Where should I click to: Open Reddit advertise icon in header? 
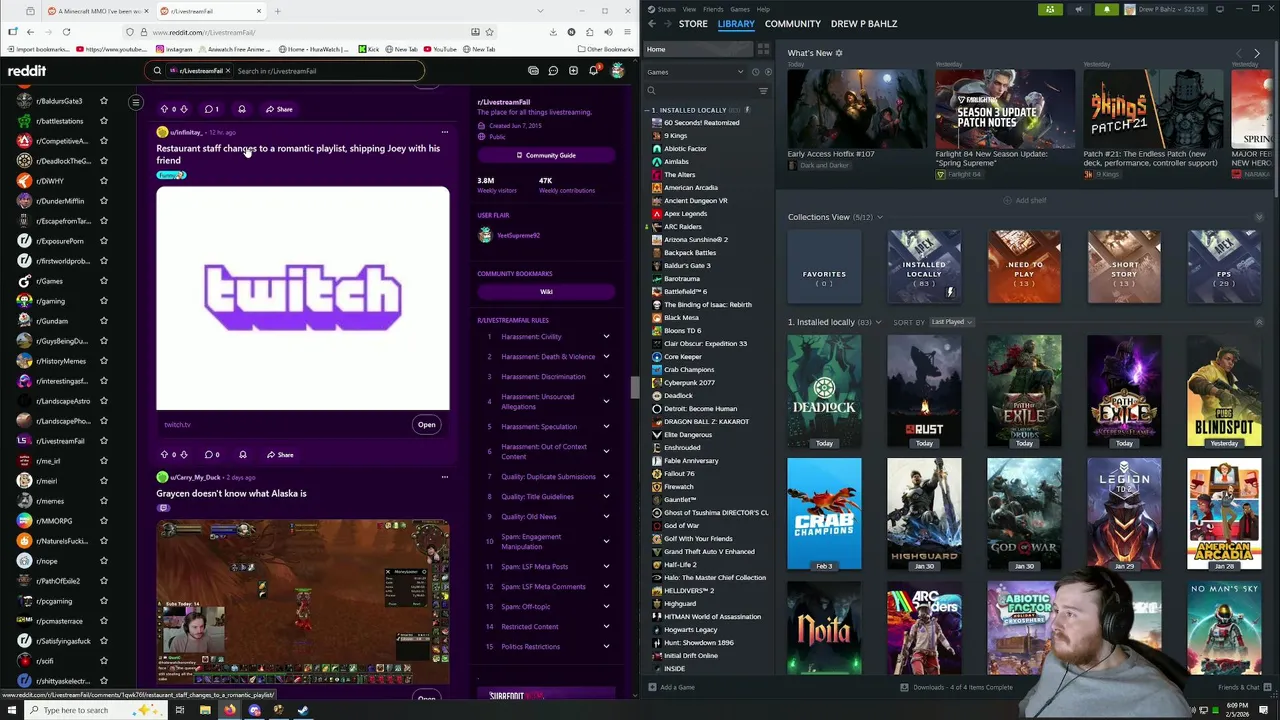(x=533, y=71)
